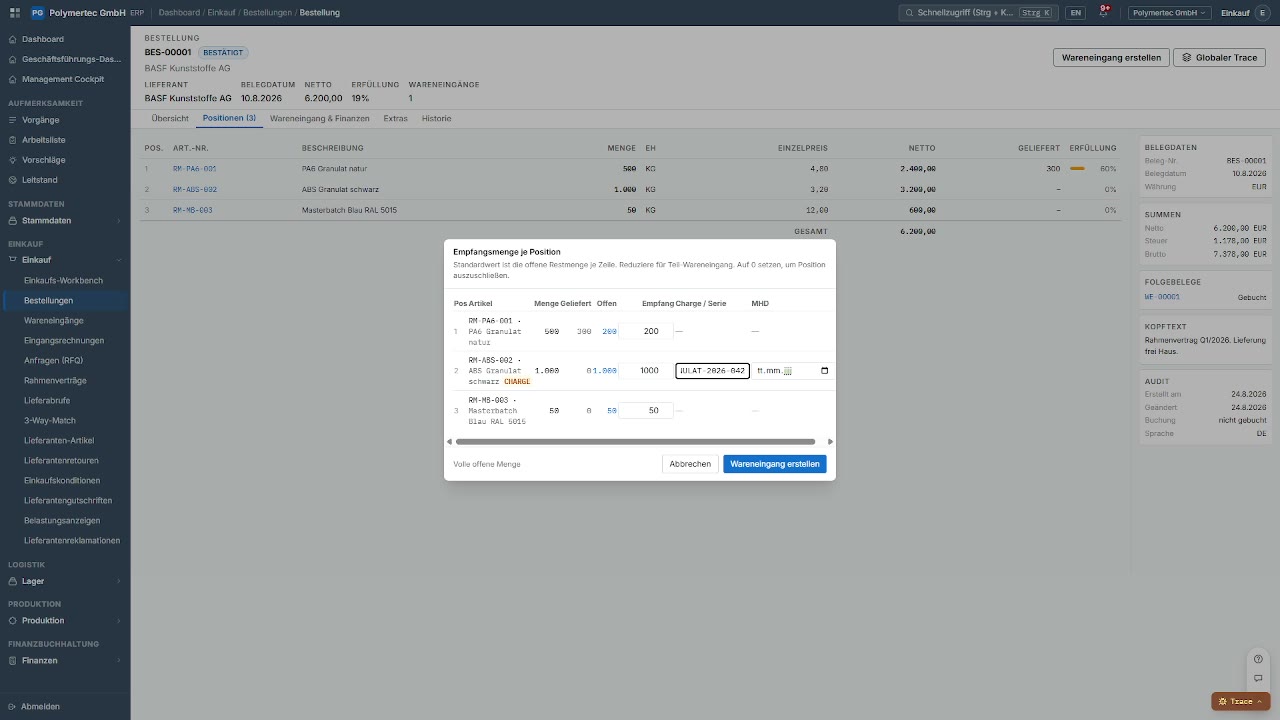
Task: Click the 60% fulfillment progress bar
Action: pos(1077,169)
